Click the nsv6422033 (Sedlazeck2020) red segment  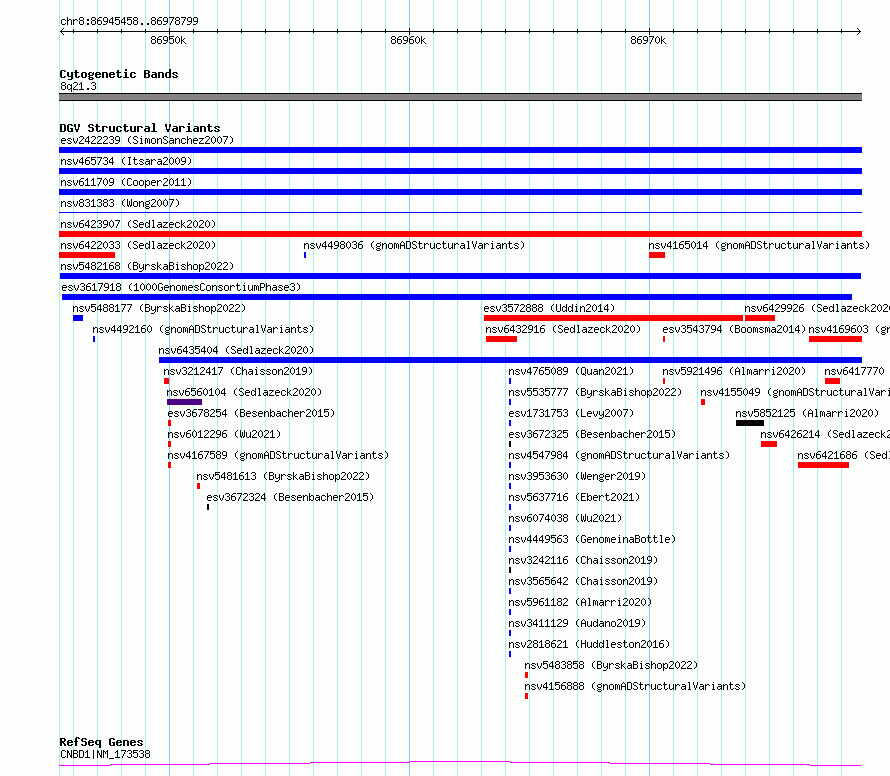[x=87, y=255]
